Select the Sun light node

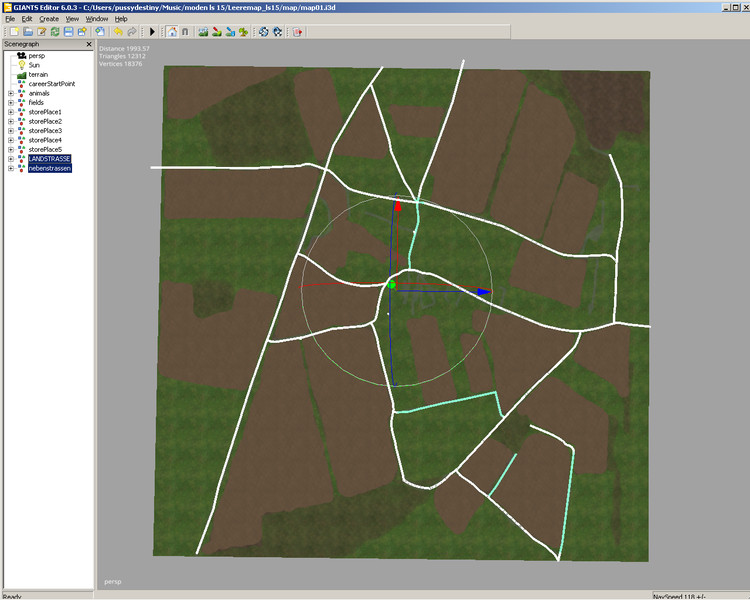pos(34,65)
